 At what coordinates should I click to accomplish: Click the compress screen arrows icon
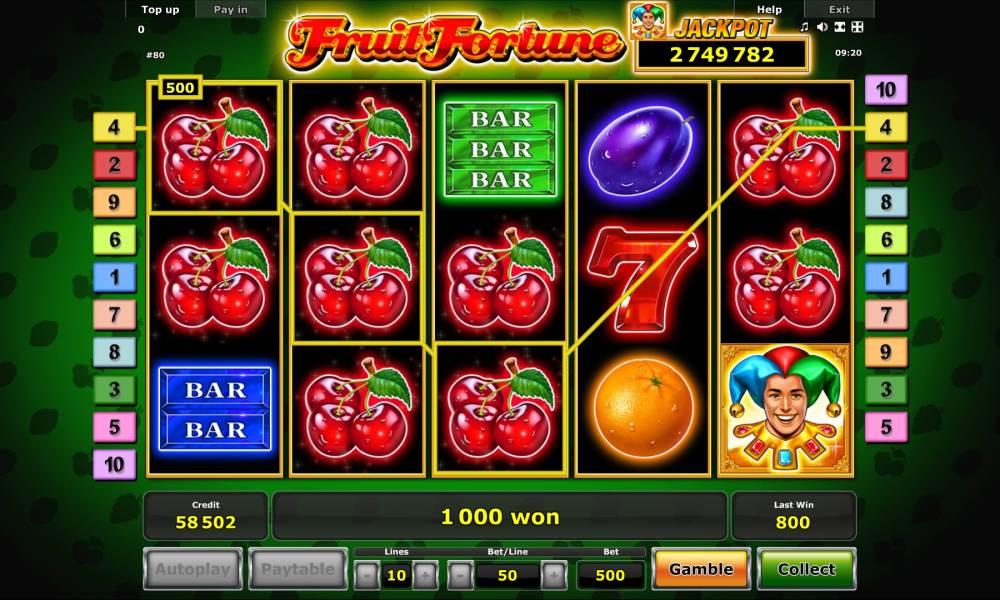point(840,27)
